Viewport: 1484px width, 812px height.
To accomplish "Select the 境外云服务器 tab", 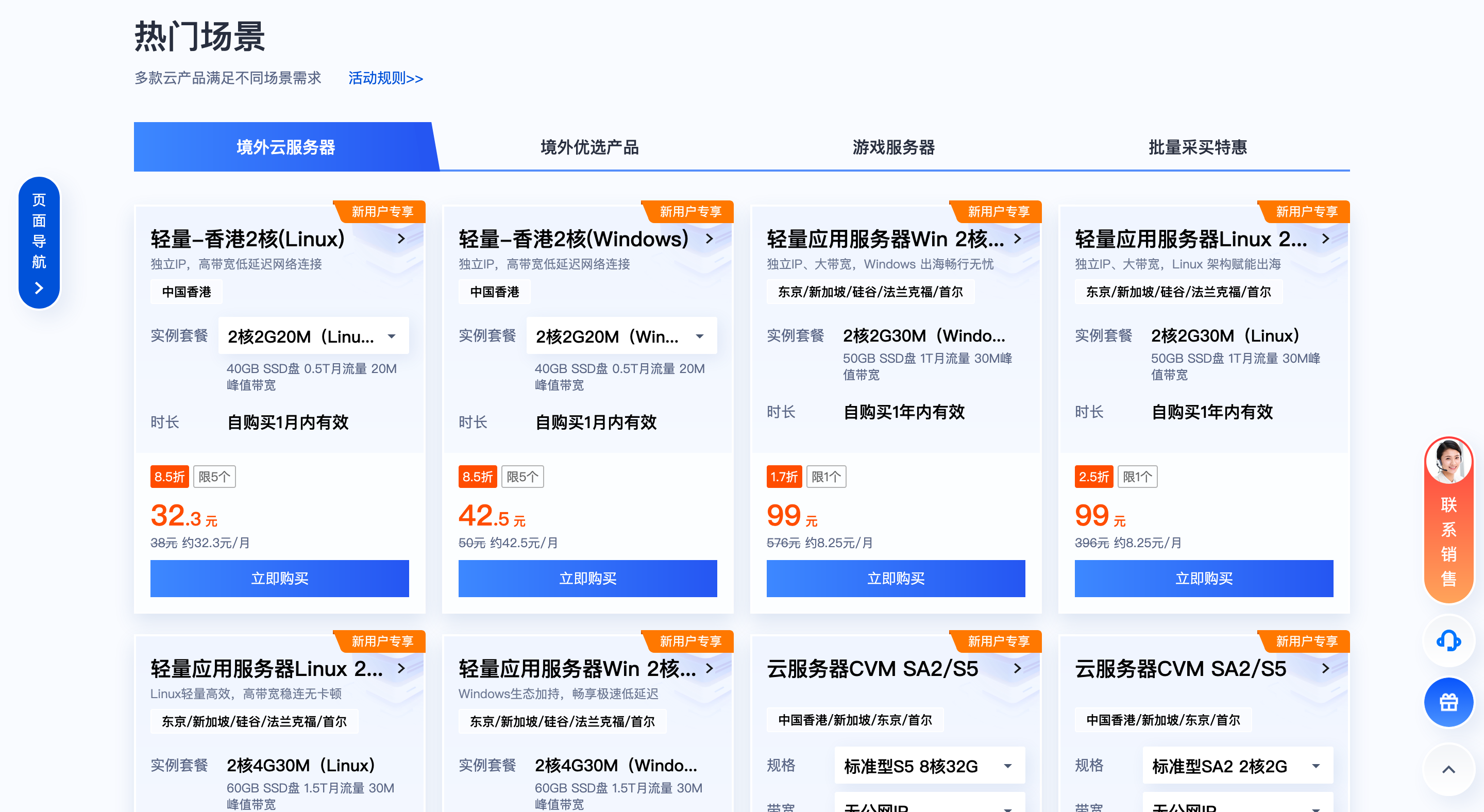I will click(286, 147).
